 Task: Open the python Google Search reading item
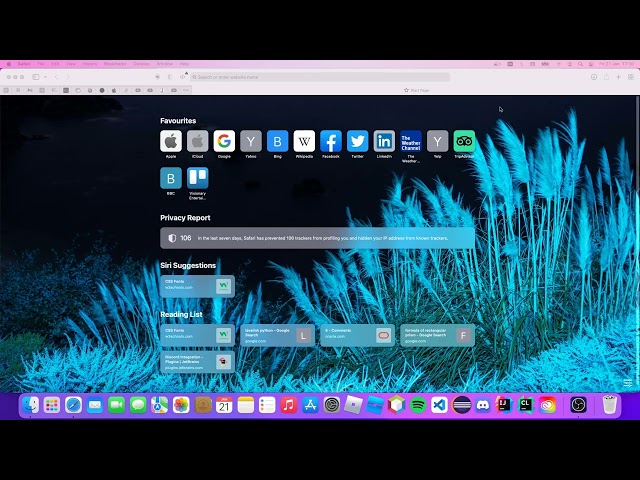278,336
